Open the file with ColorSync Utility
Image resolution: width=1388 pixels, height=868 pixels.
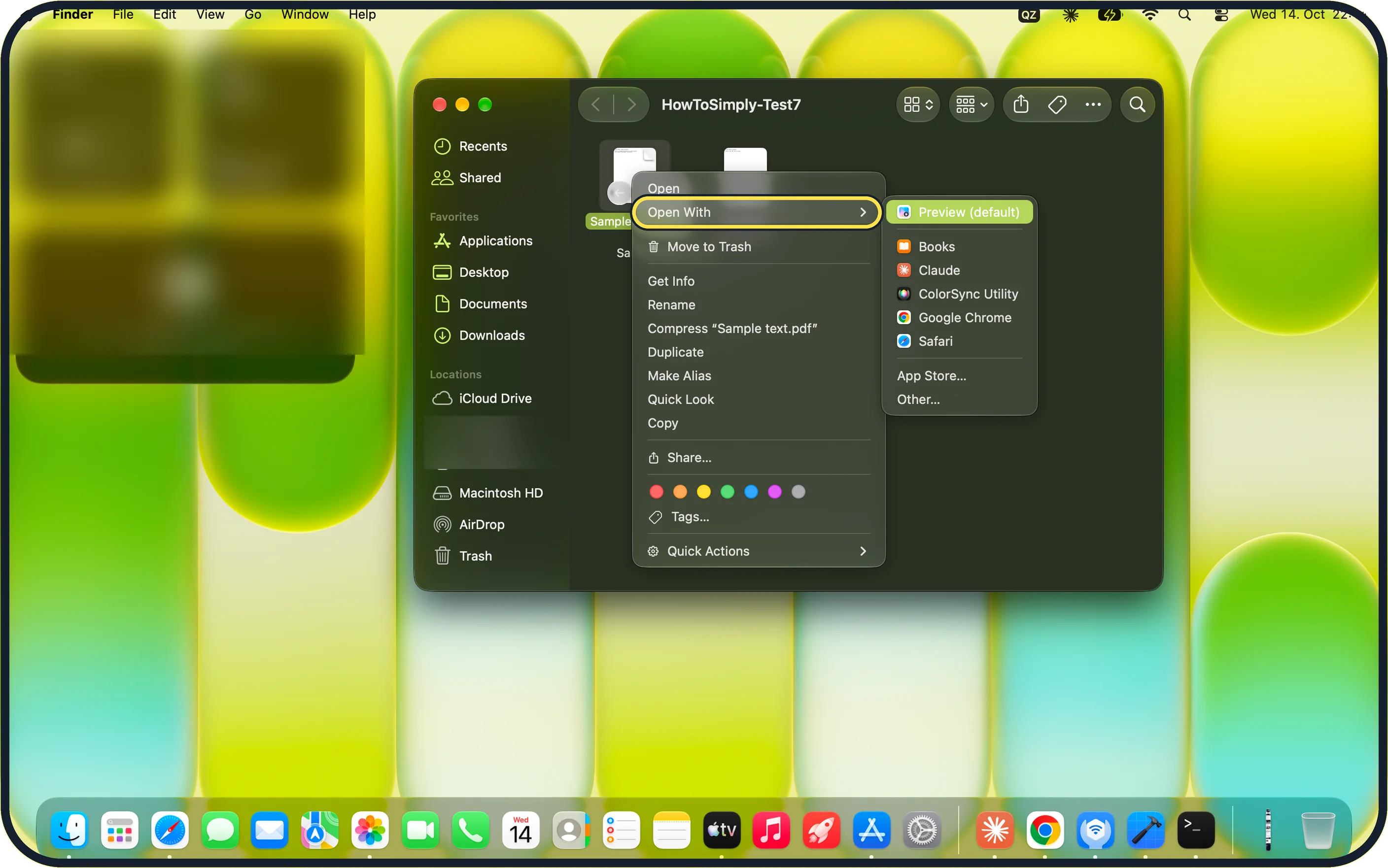pos(959,294)
